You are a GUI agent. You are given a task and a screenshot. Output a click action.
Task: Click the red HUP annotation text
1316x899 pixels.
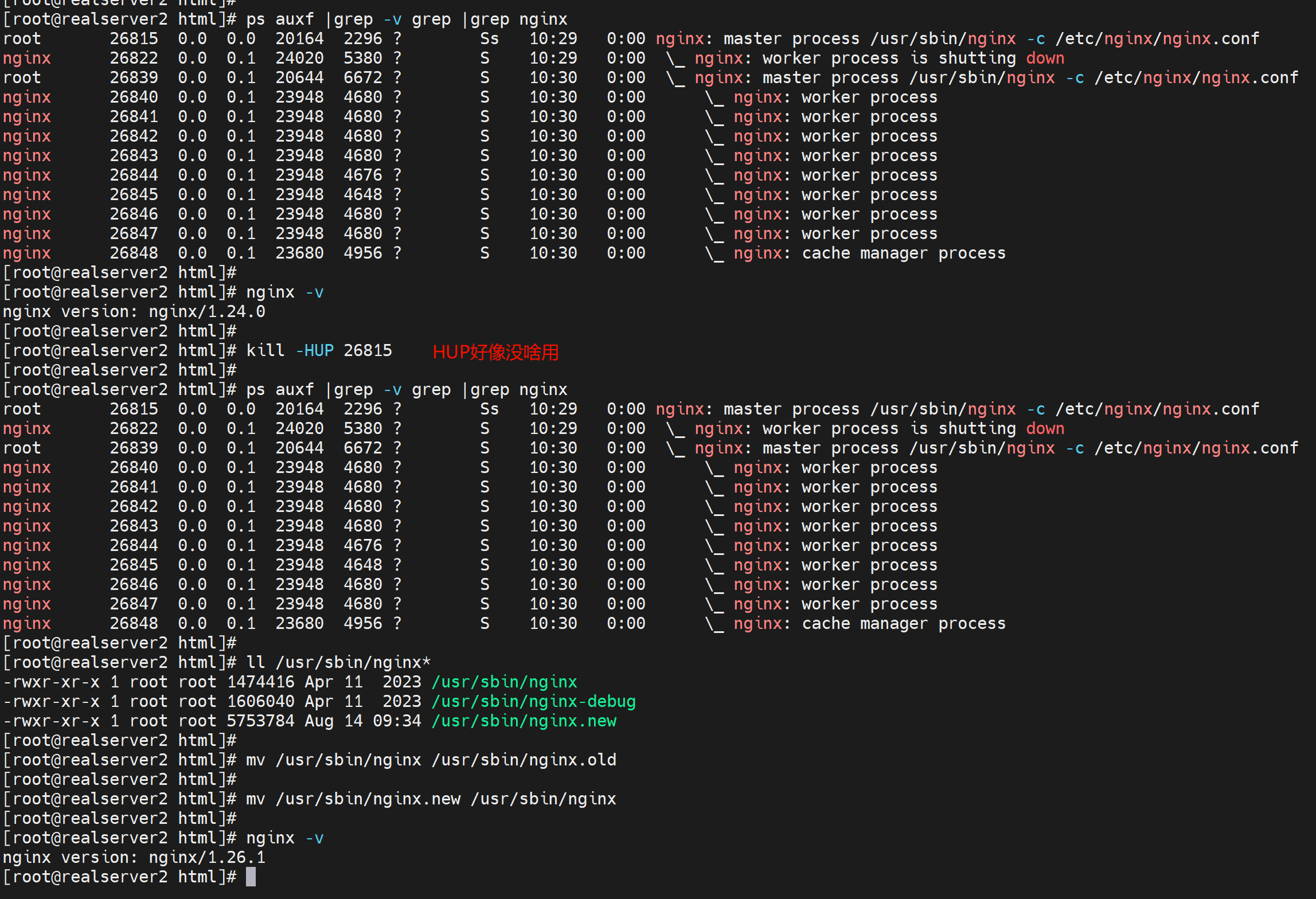pyautogui.click(x=495, y=351)
